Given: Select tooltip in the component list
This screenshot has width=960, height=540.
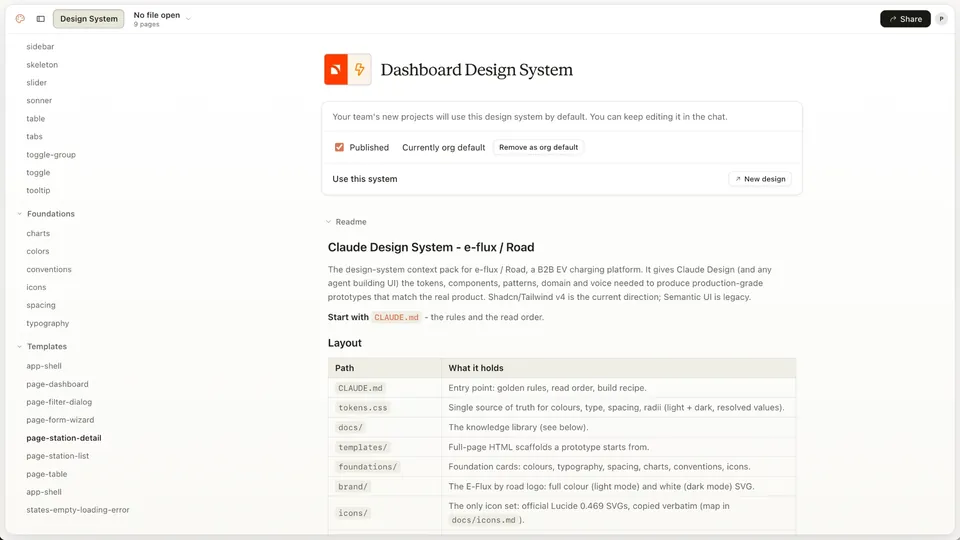Looking at the screenshot, I should click(x=38, y=190).
